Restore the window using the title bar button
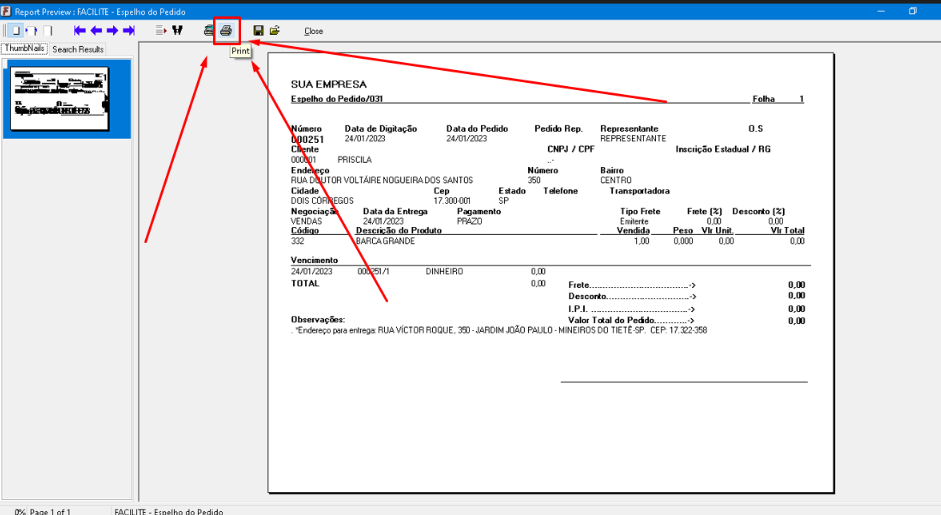This screenshot has width=941, height=515. [912, 10]
